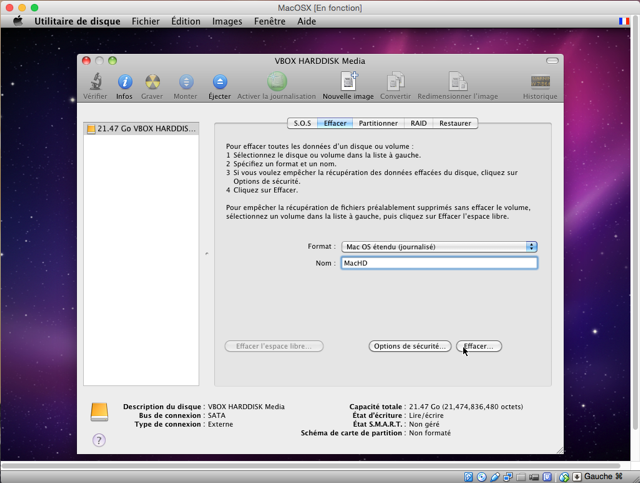Open Options de sécurité... dialog
This screenshot has height=483, width=640.
click(410, 346)
